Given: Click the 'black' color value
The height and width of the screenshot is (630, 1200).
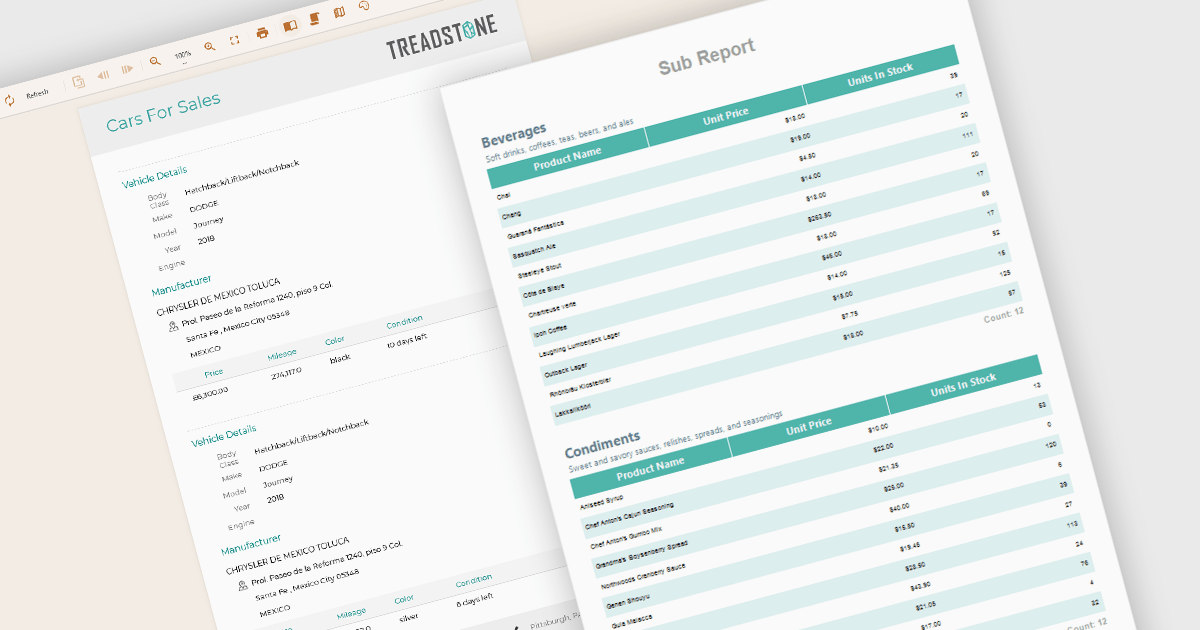Looking at the screenshot, I should [x=340, y=357].
